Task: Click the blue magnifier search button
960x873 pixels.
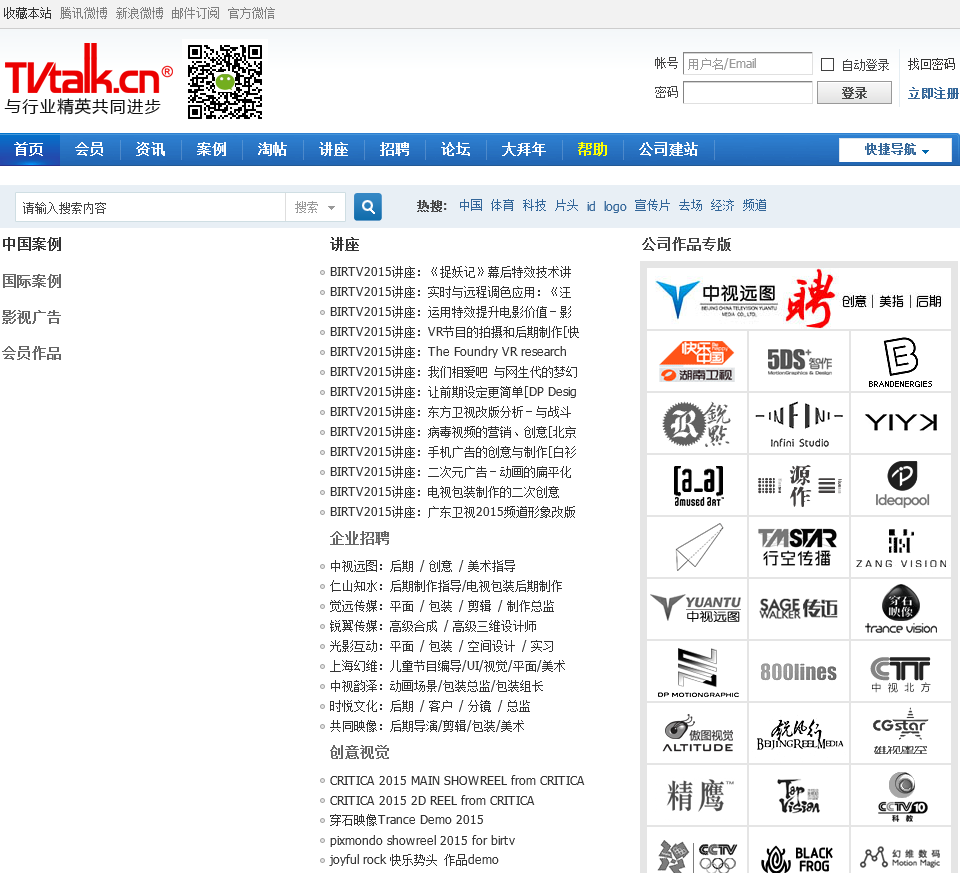Action: [368, 207]
